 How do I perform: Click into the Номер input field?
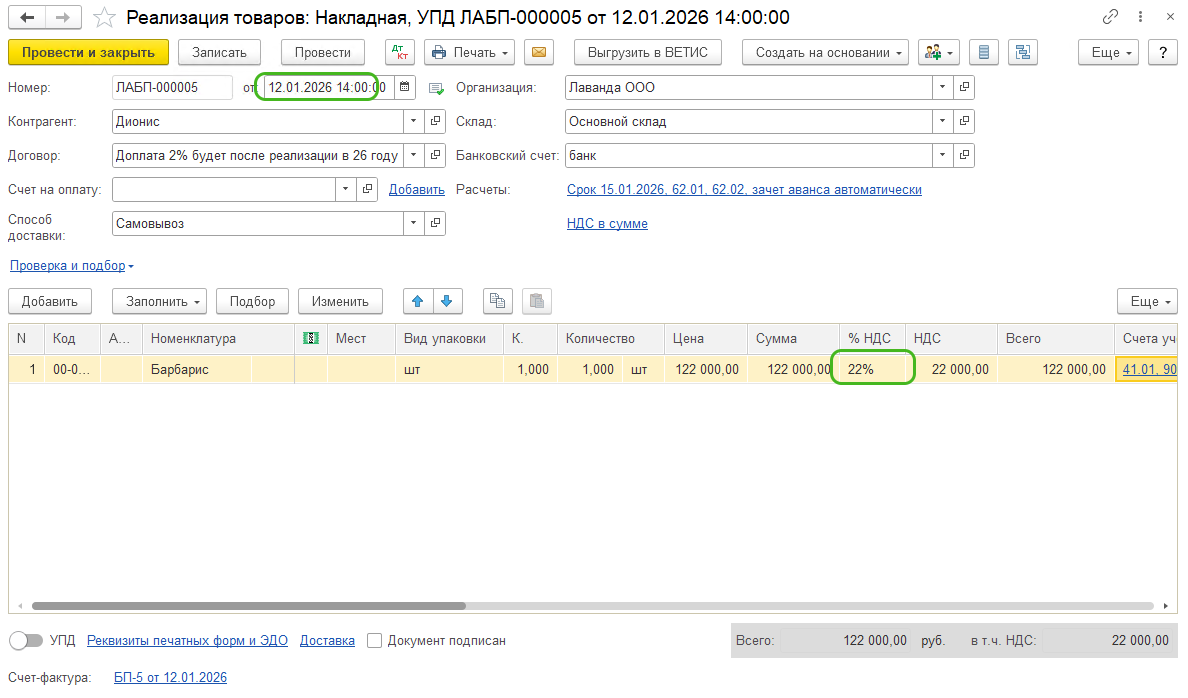171,87
